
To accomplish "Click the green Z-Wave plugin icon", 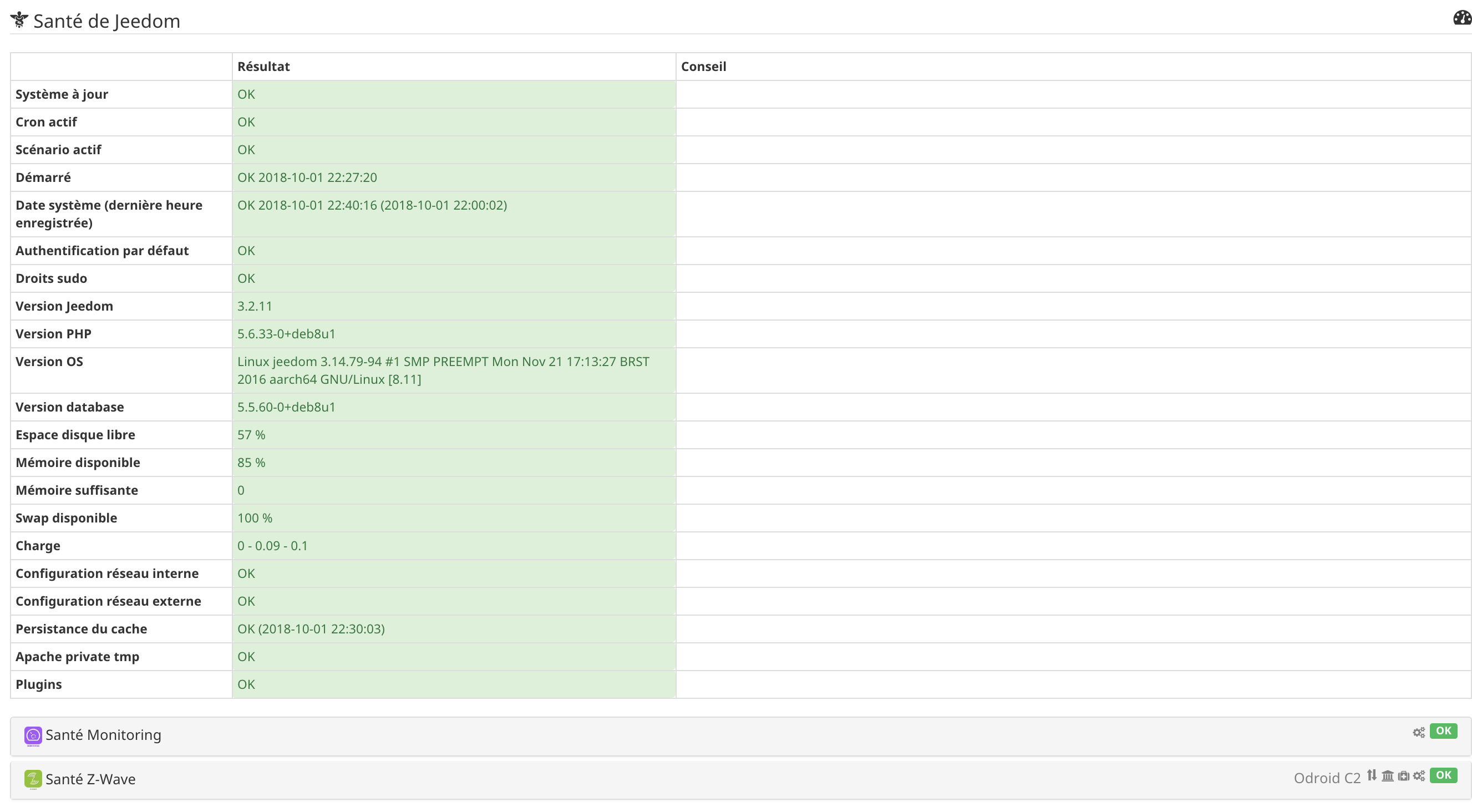I will [33, 779].
